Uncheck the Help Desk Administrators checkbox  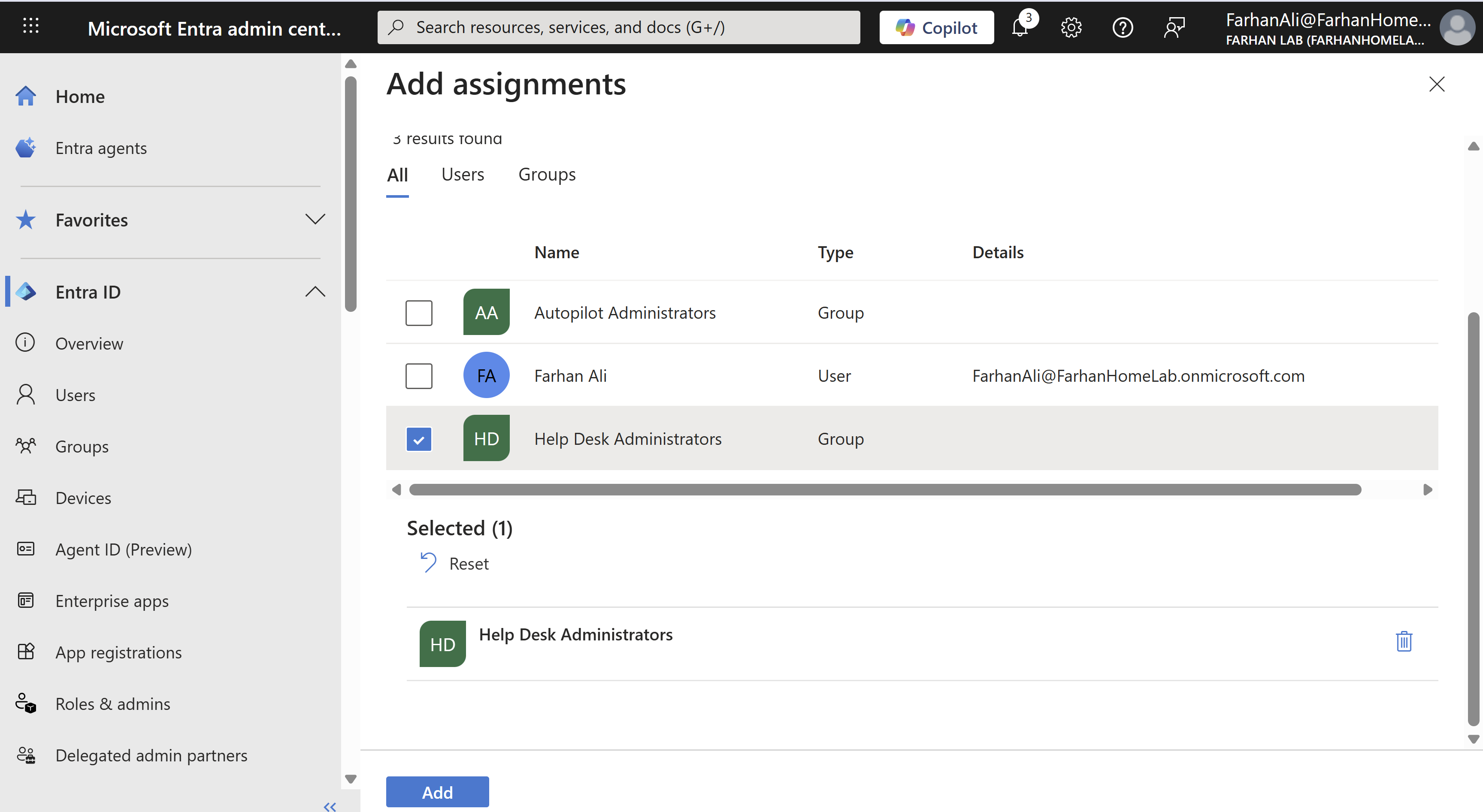point(418,439)
